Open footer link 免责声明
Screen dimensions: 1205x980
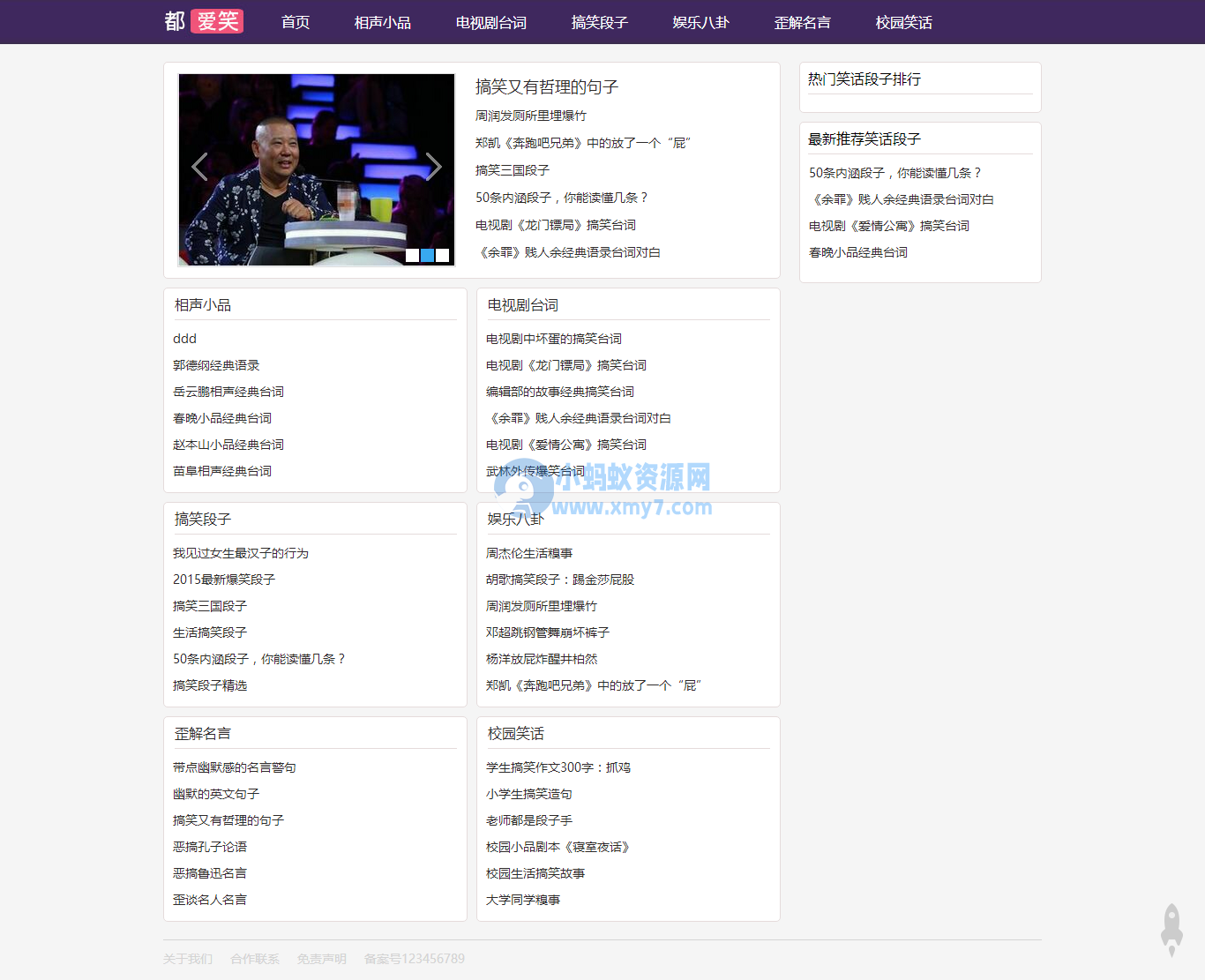(322, 959)
